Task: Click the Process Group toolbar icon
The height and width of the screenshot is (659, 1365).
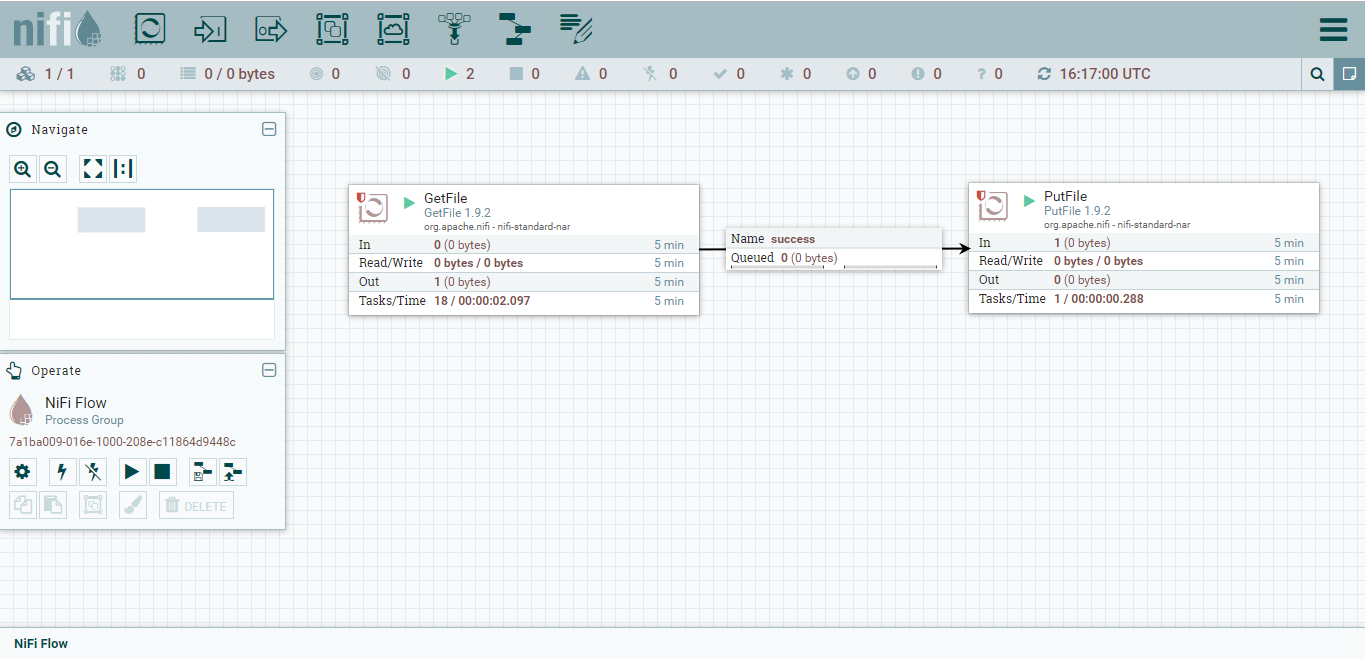Action: point(332,29)
